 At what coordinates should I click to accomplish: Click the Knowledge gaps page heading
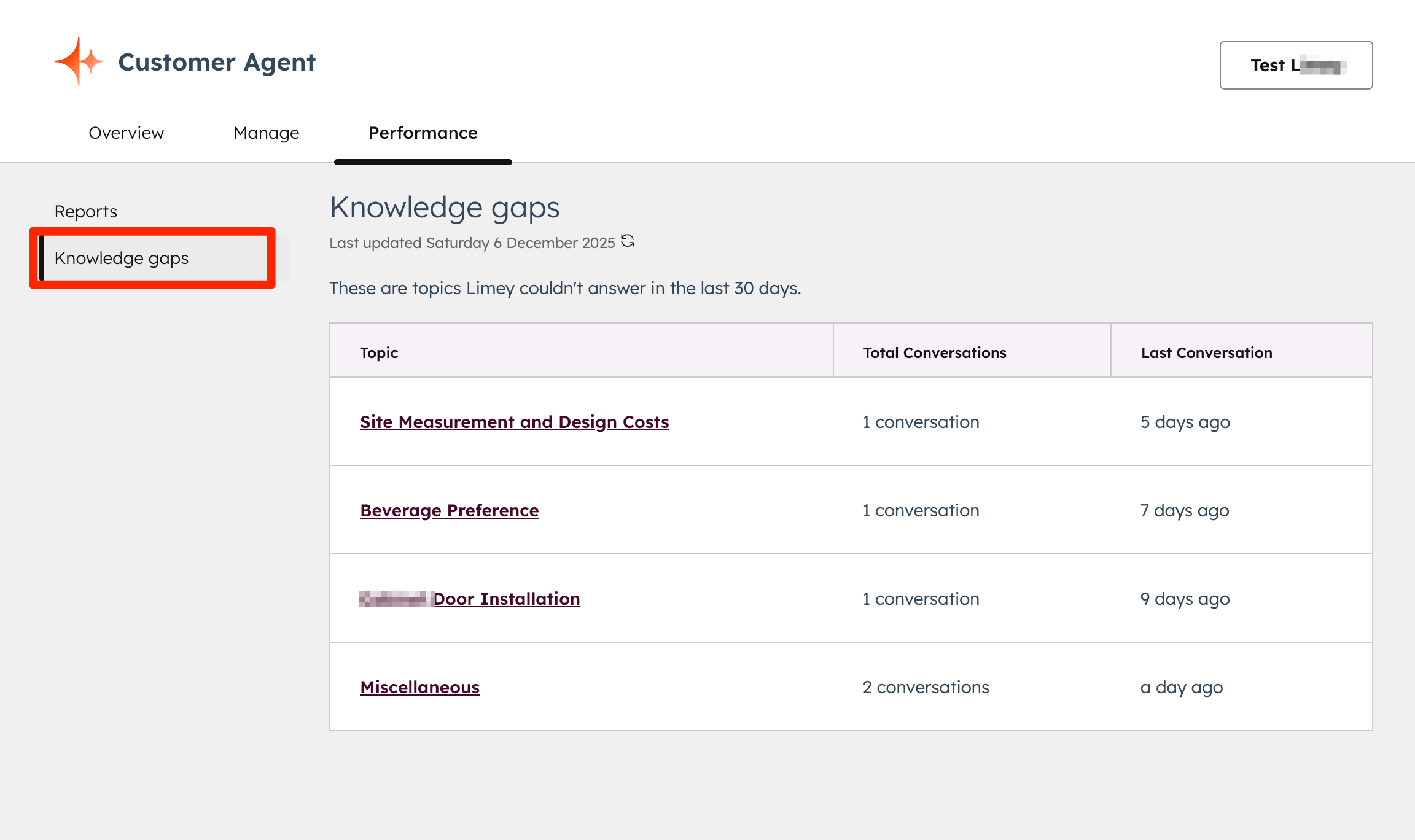click(x=445, y=207)
